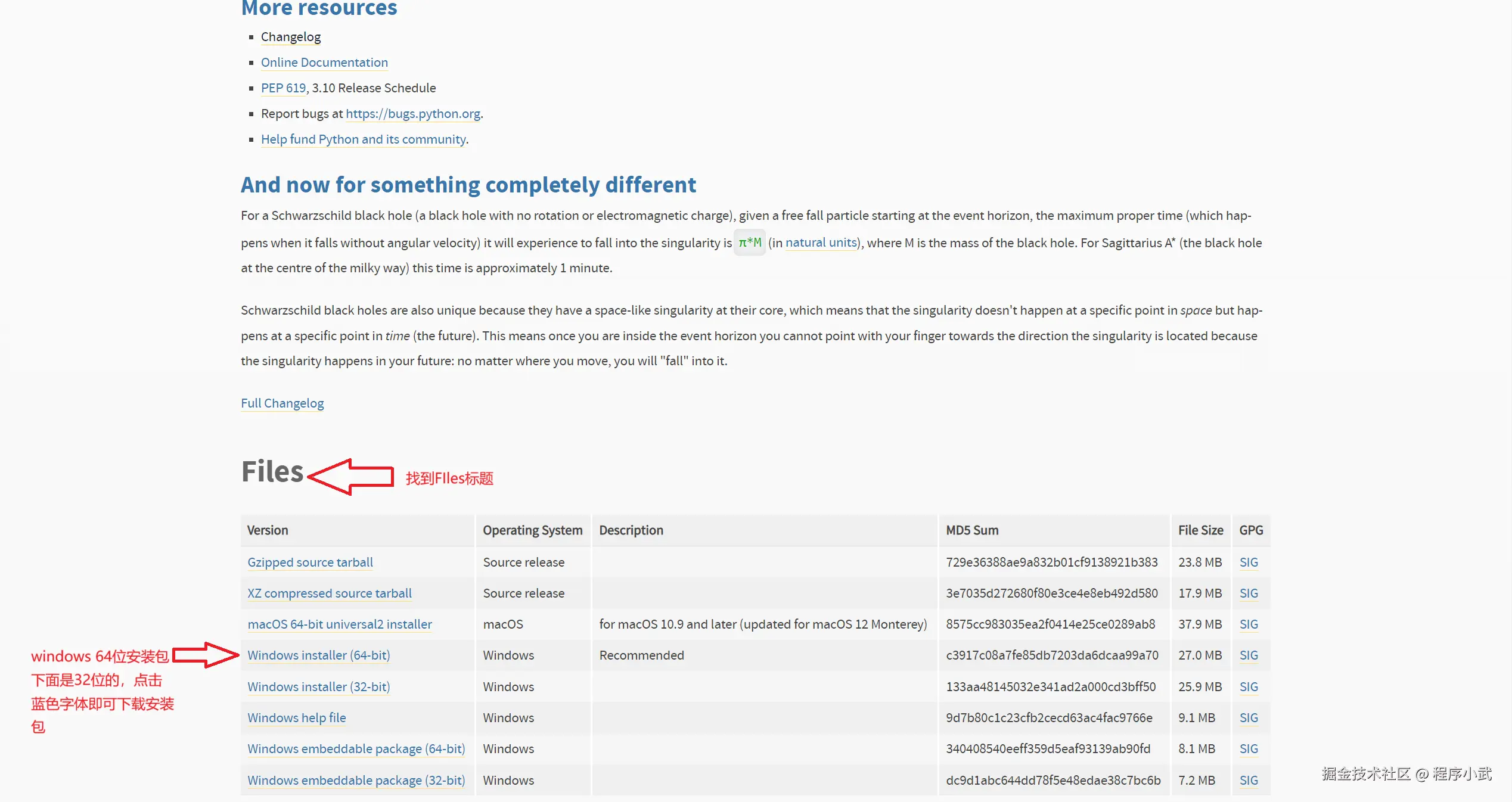Click the Files section heading

pos(272,471)
